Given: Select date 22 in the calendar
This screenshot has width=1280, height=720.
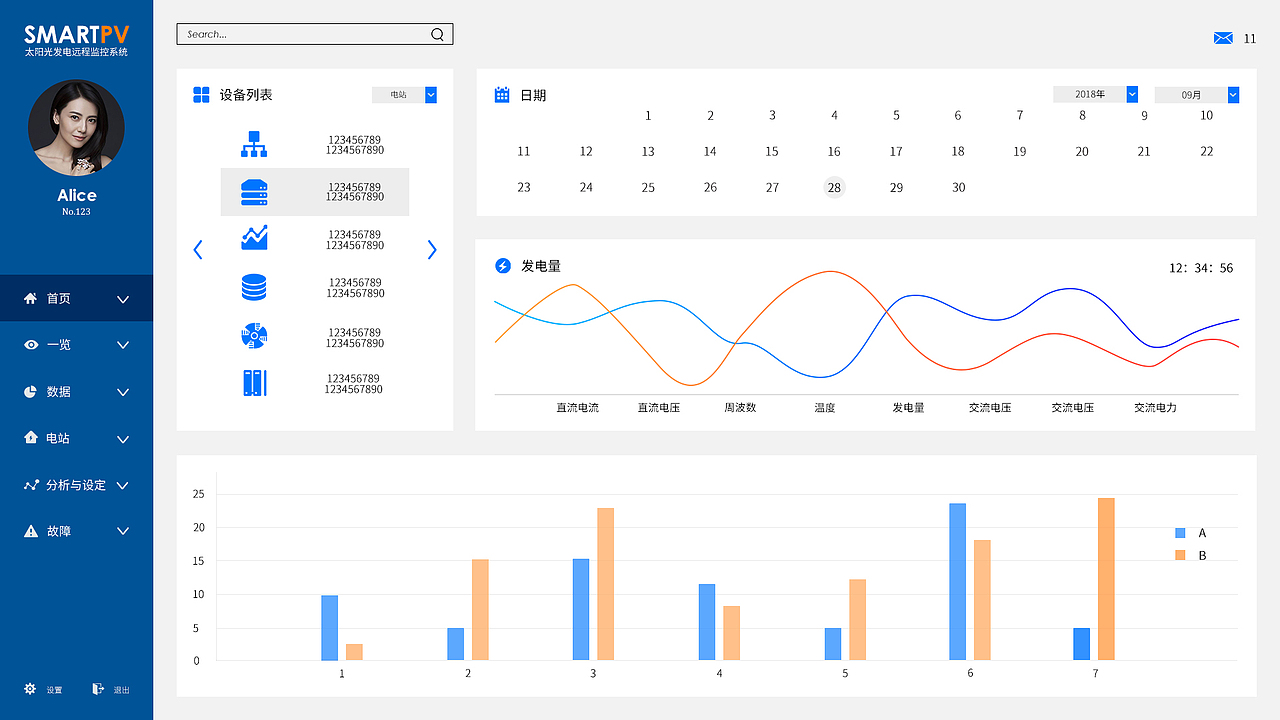Looking at the screenshot, I should [x=1207, y=152].
